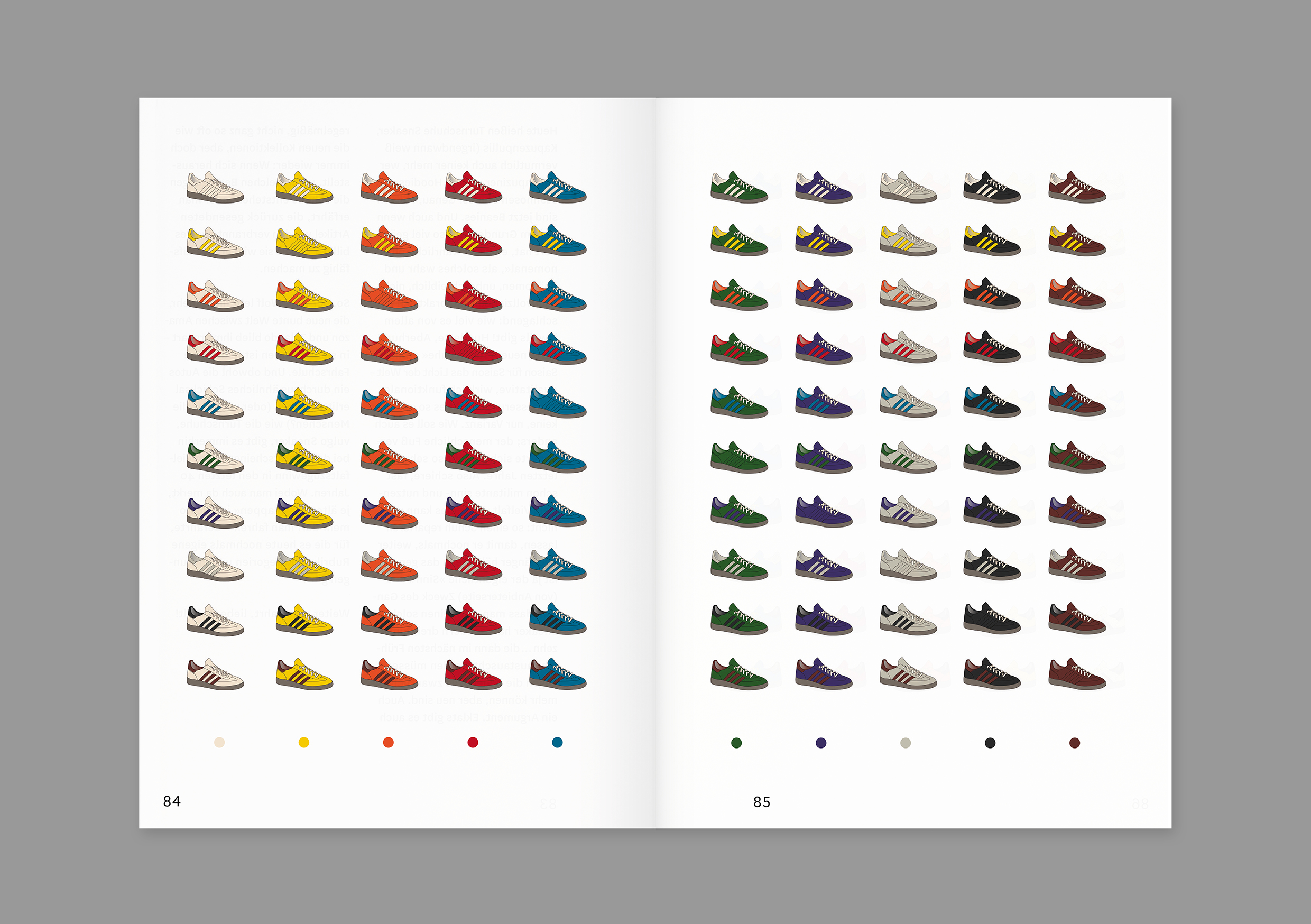Select the black sneaker with blue stripes
The width and height of the screenshot is (1311, 924).
tap(992, 402)
